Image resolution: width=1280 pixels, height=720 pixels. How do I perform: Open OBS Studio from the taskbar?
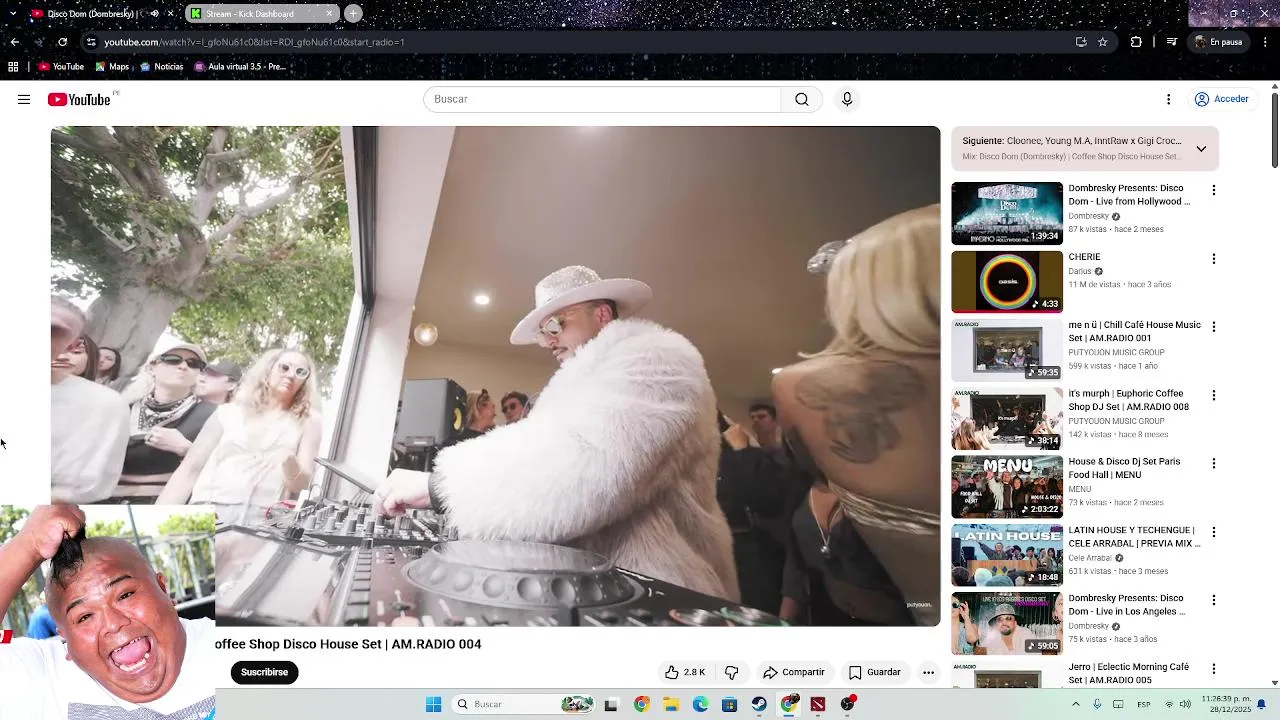[x=848, y=704]
